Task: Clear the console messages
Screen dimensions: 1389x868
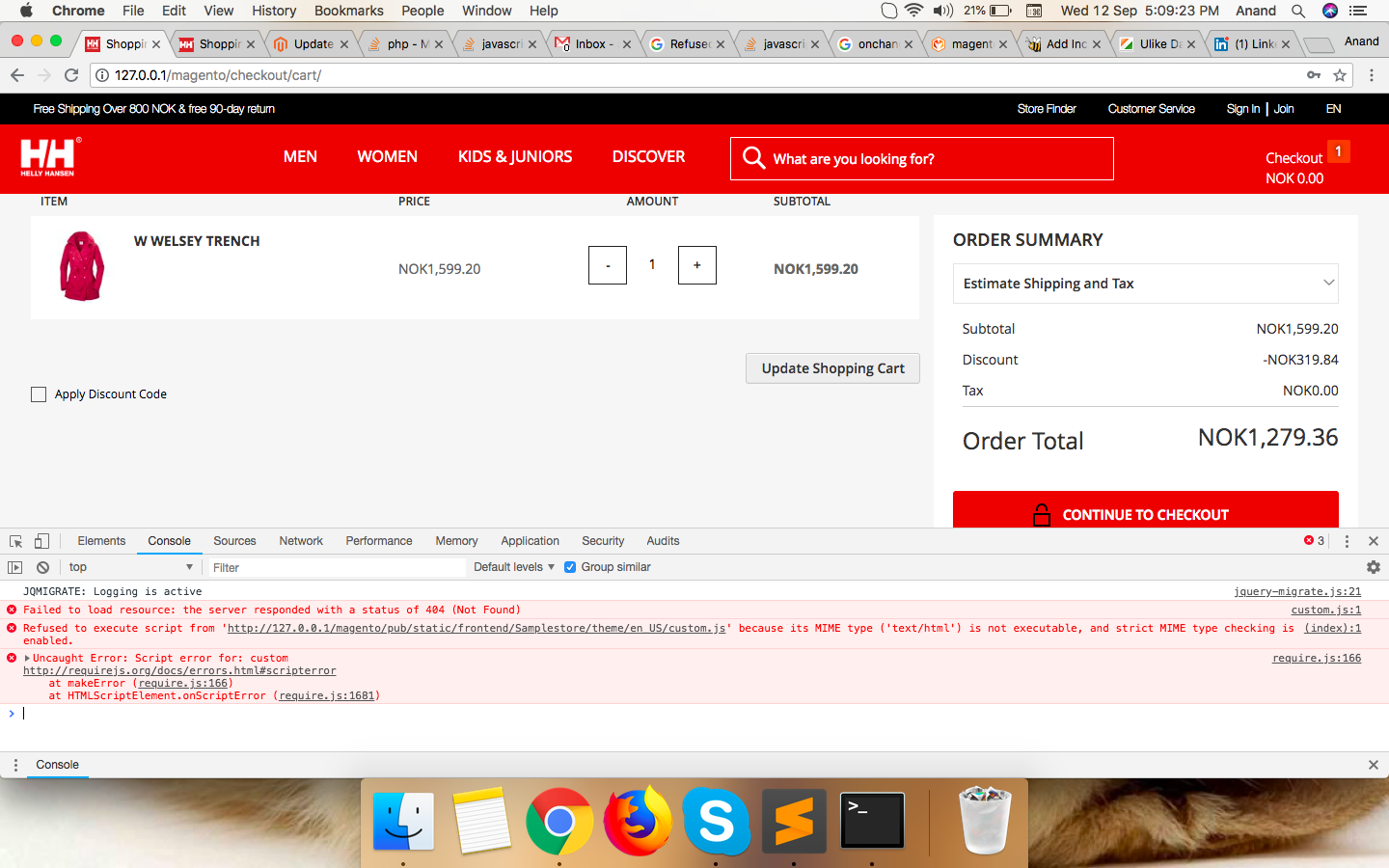Action: tap(41, 567)
